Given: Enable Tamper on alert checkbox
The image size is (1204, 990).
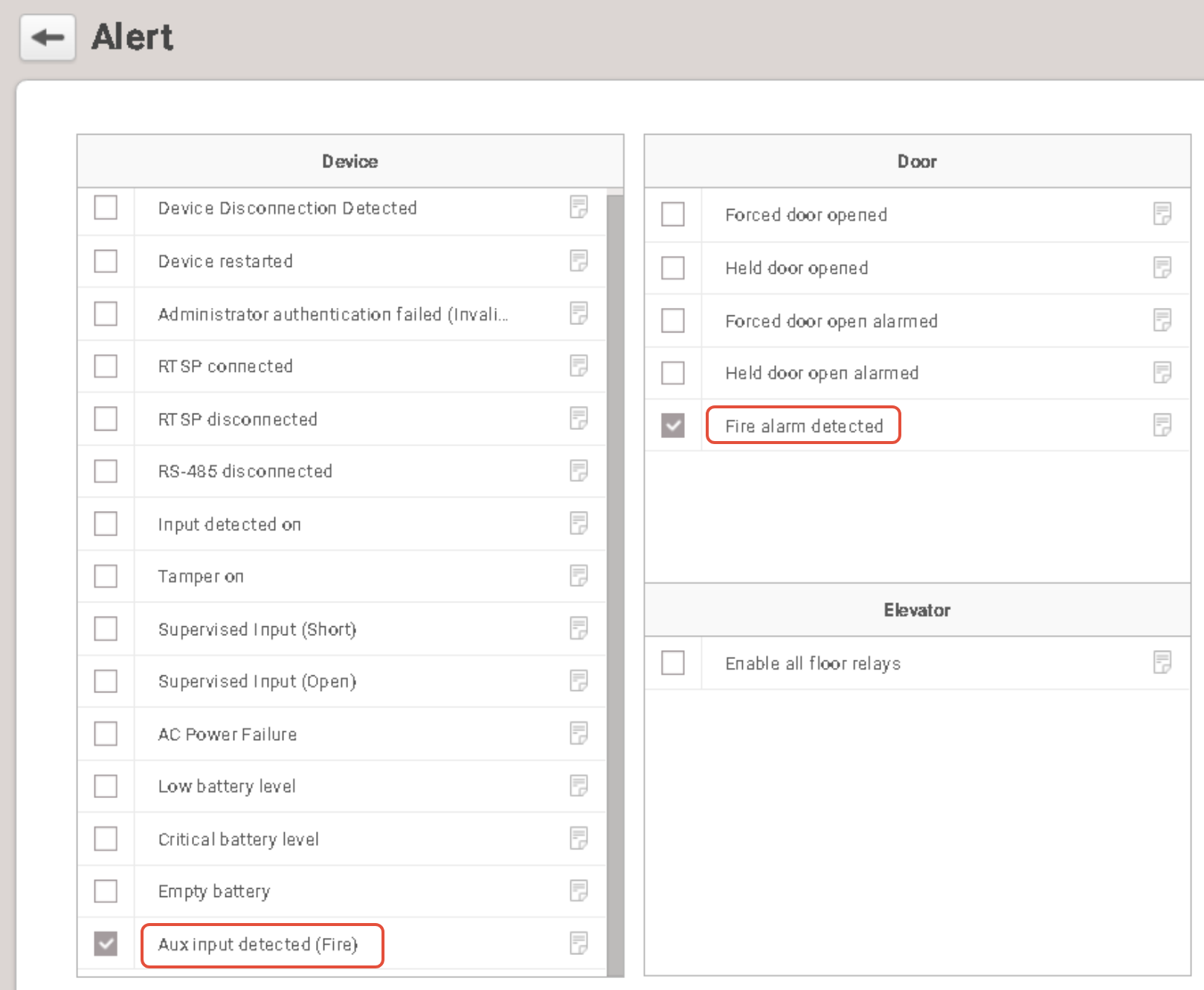Looking at the screenshot, I should point(106,576).
